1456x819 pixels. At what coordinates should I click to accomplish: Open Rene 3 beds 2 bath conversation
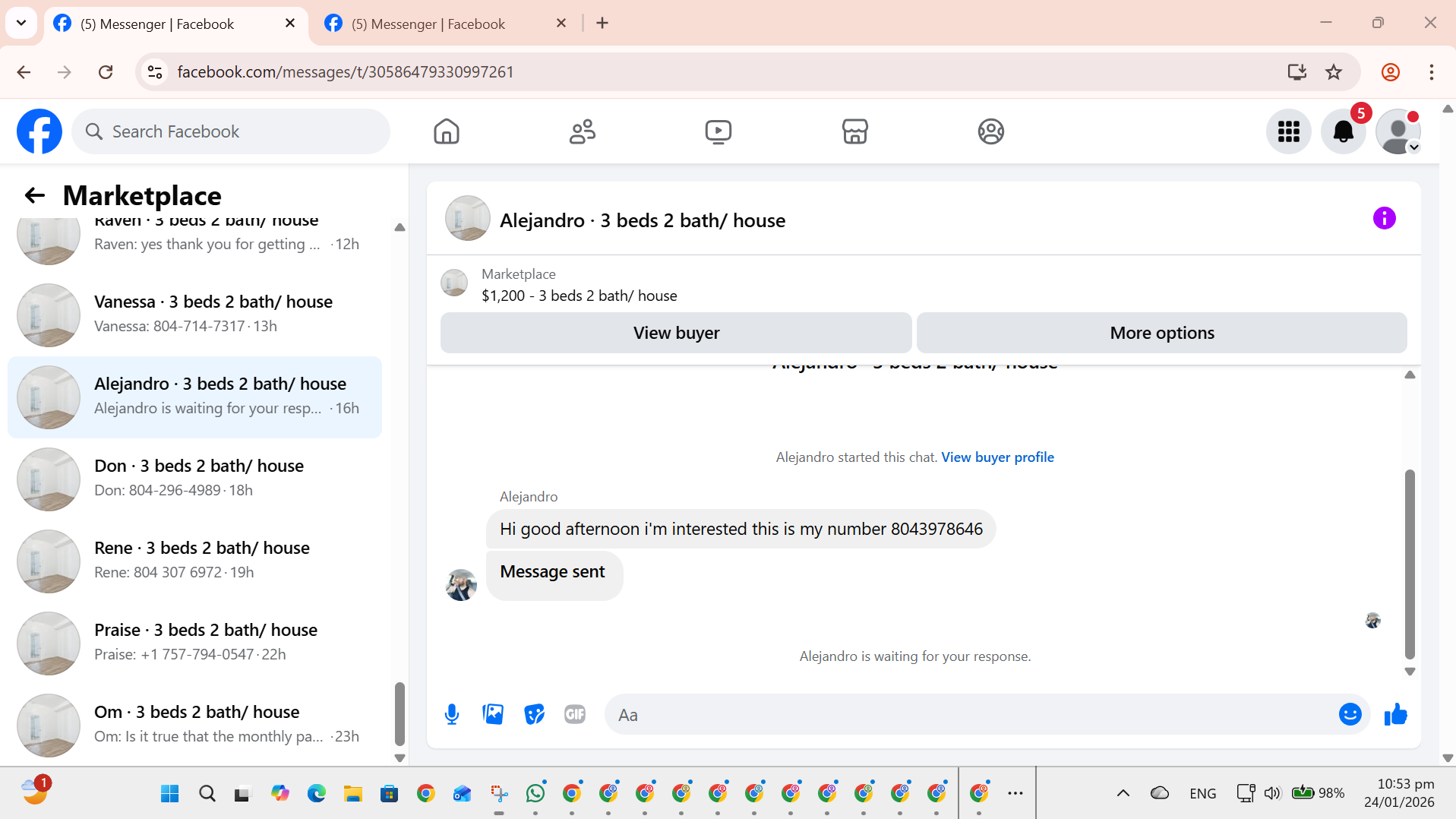click(x=194, y=561)
